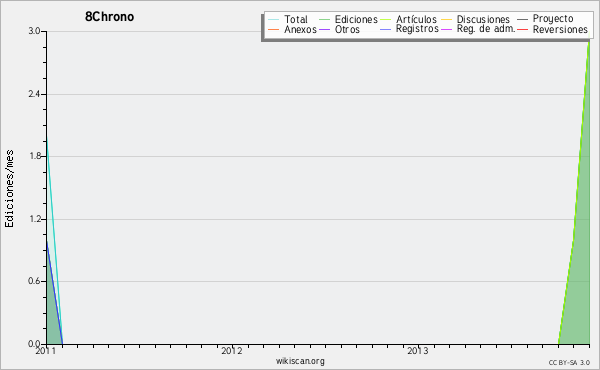
Task: Click the CC BY-SA 3.0 license text
Action: [569, 363]
